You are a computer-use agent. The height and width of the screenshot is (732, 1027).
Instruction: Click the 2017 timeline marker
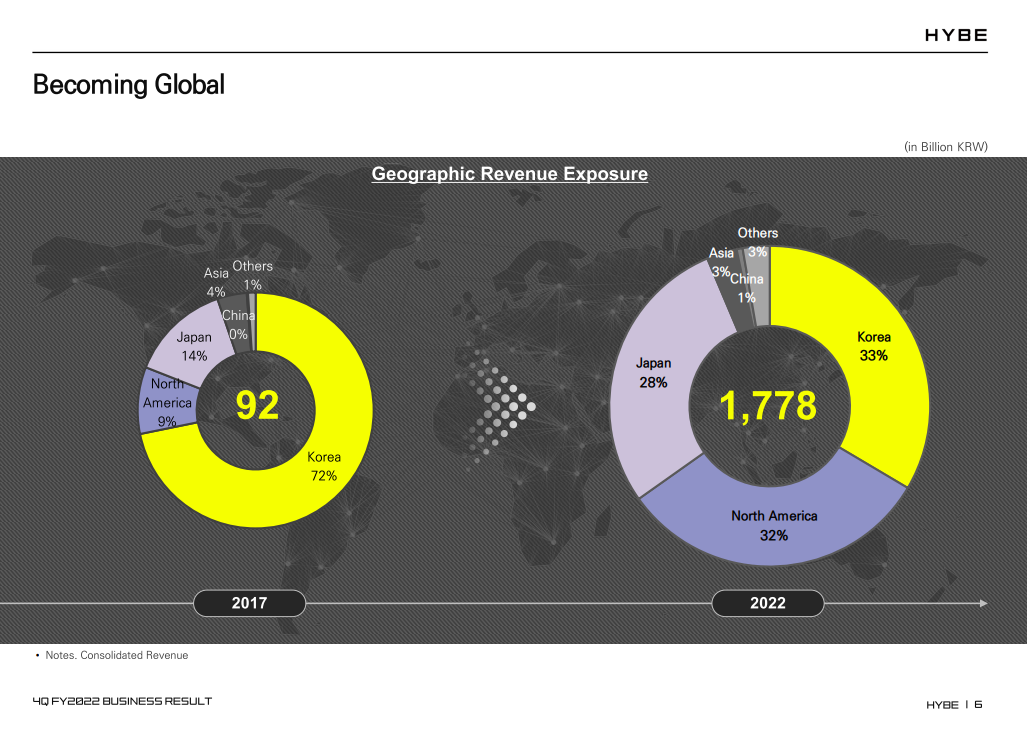pos(250,603)
